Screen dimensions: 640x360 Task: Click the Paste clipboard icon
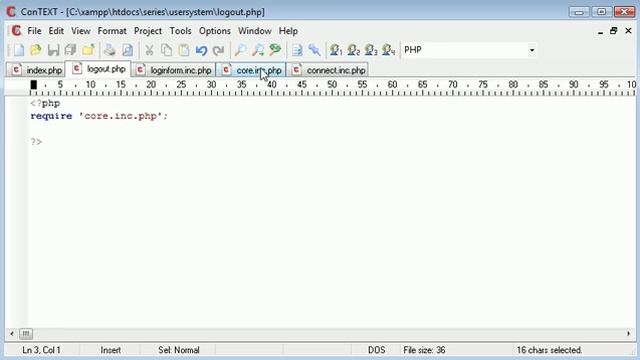pos(184,50)
